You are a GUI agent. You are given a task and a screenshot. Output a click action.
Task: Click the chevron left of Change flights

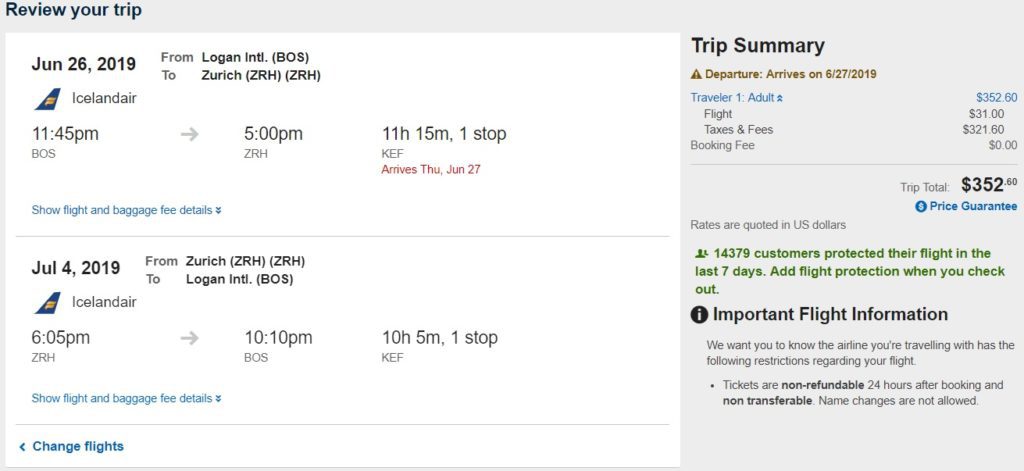pyautogui.click(x=22, y=446)
